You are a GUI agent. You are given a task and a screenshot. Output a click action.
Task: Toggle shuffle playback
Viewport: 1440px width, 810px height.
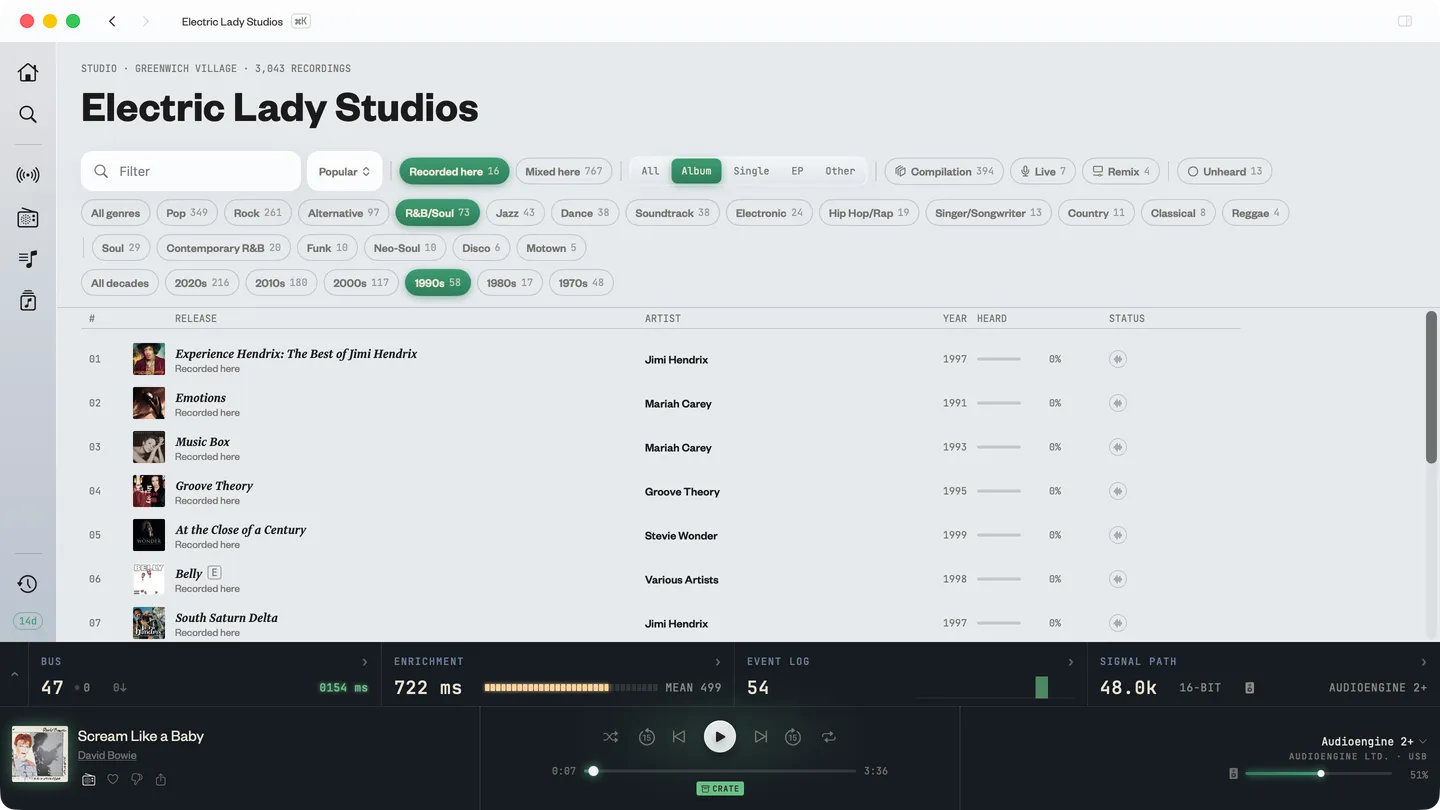pyautogui.click(x=611, y=737)
